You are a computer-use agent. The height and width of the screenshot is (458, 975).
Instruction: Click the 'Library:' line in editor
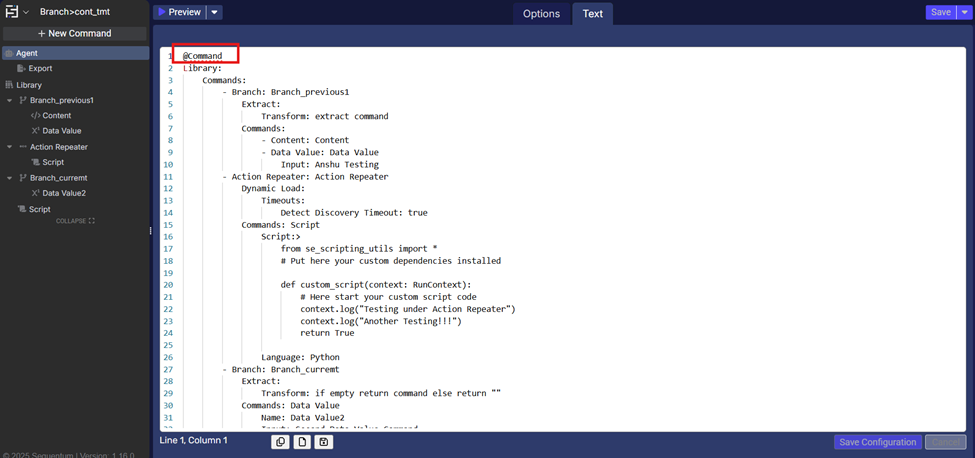coord(202,68)
